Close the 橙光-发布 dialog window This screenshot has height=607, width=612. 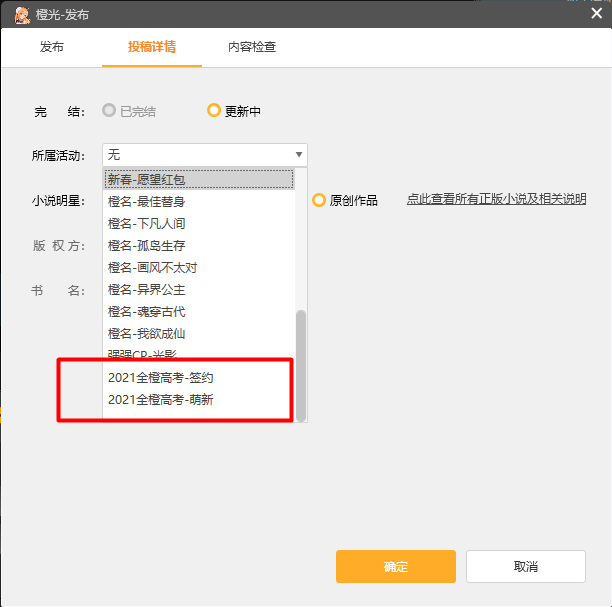click(x=596, y=13)
